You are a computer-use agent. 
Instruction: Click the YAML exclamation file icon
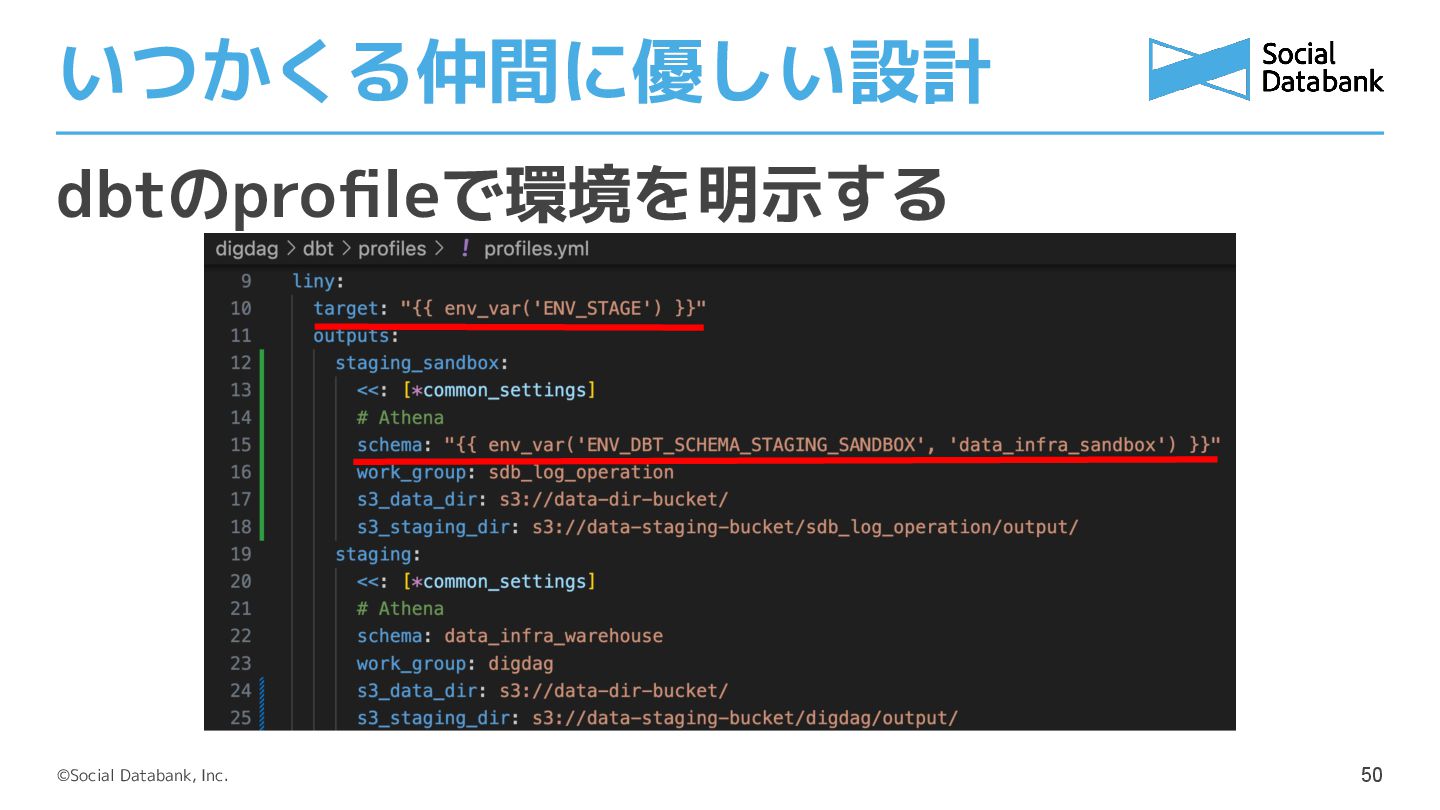464,248
